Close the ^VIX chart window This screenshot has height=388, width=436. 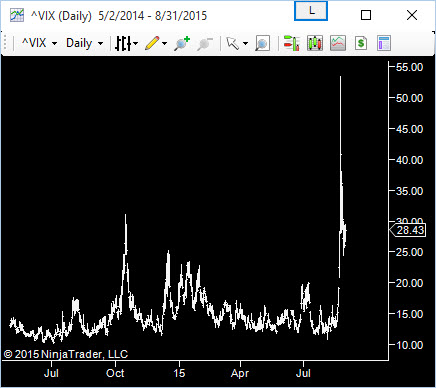pos(412,15)
